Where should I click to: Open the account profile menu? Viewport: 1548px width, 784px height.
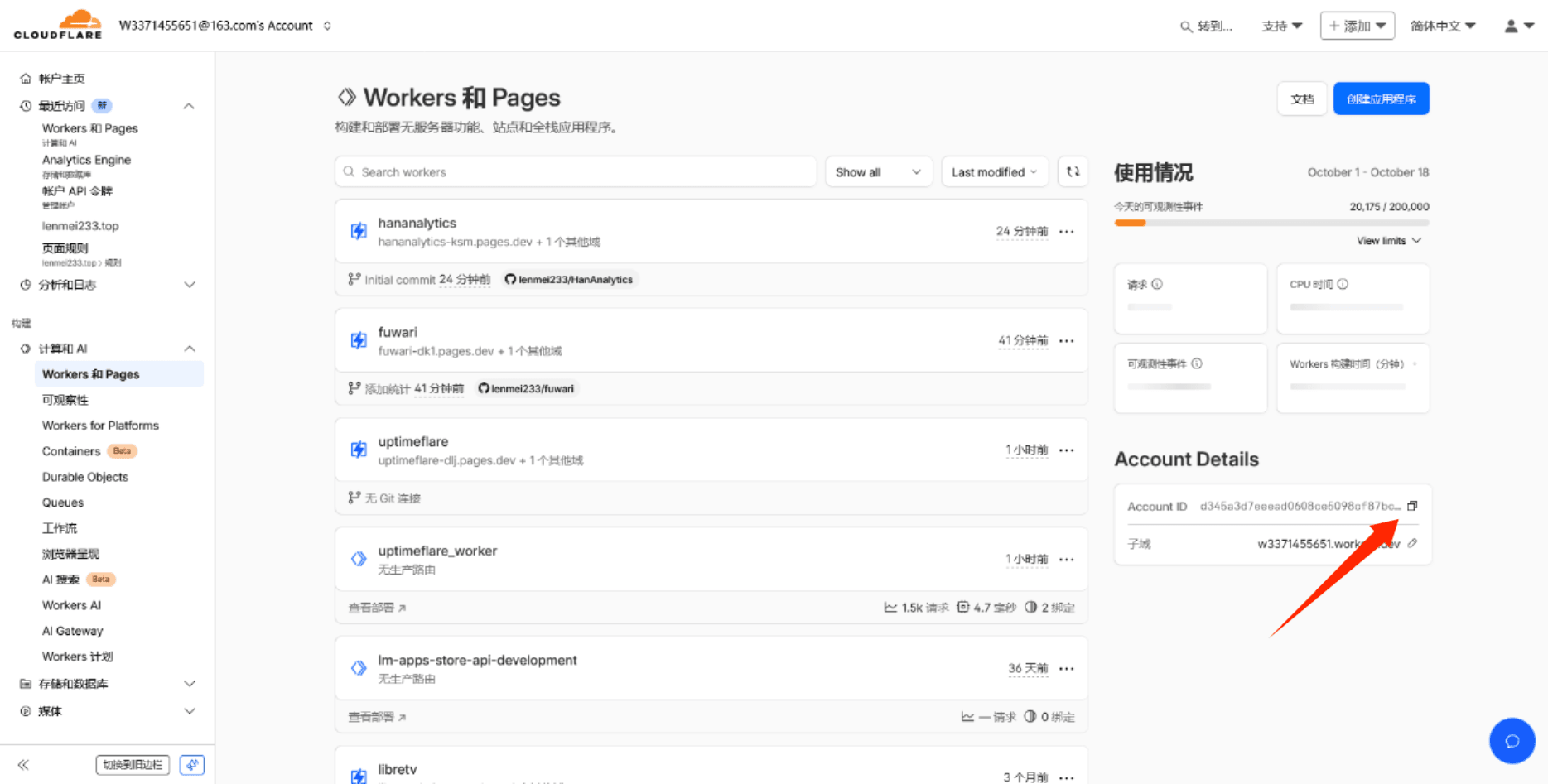coord(1515,26)
